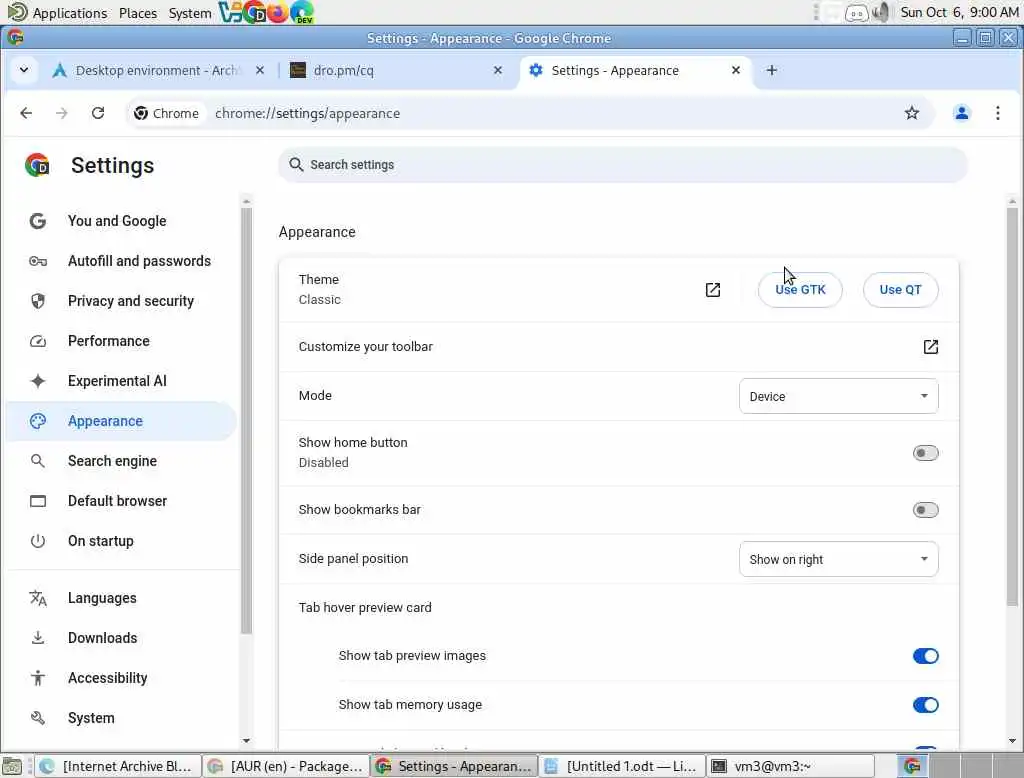Click the clock showing Sun Oct 6
1024x778 pixels.
pyautogui.click(x=959, y=12)
